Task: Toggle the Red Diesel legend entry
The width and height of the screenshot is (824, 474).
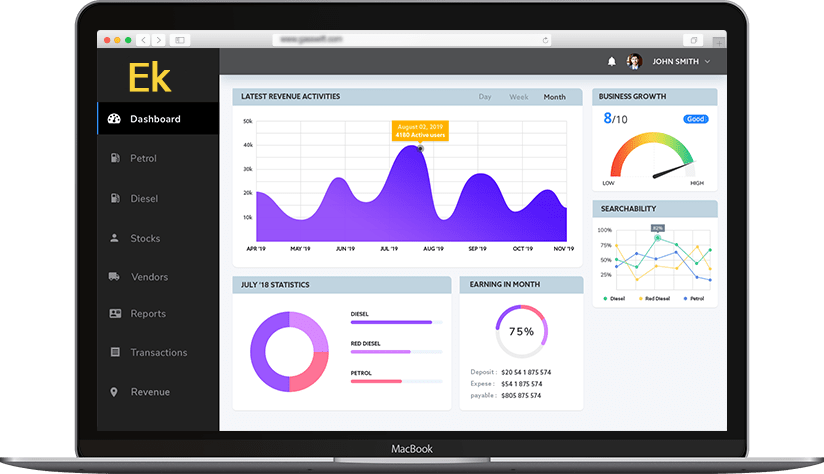Action: pyautogui.click(x=654, y=298)
